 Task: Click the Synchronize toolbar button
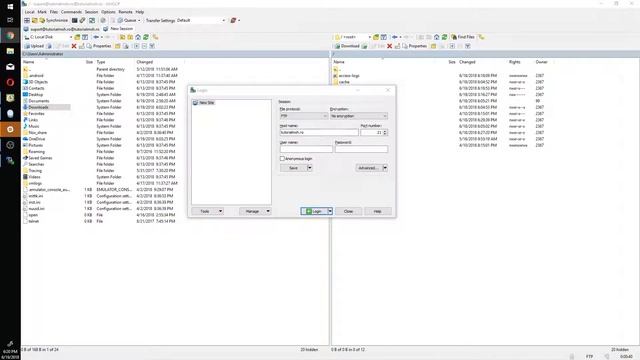click(53, 20)
